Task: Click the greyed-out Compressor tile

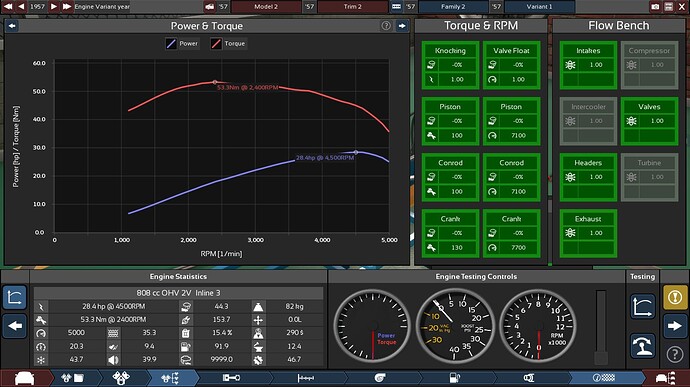Action: click(x=649, y=65)
